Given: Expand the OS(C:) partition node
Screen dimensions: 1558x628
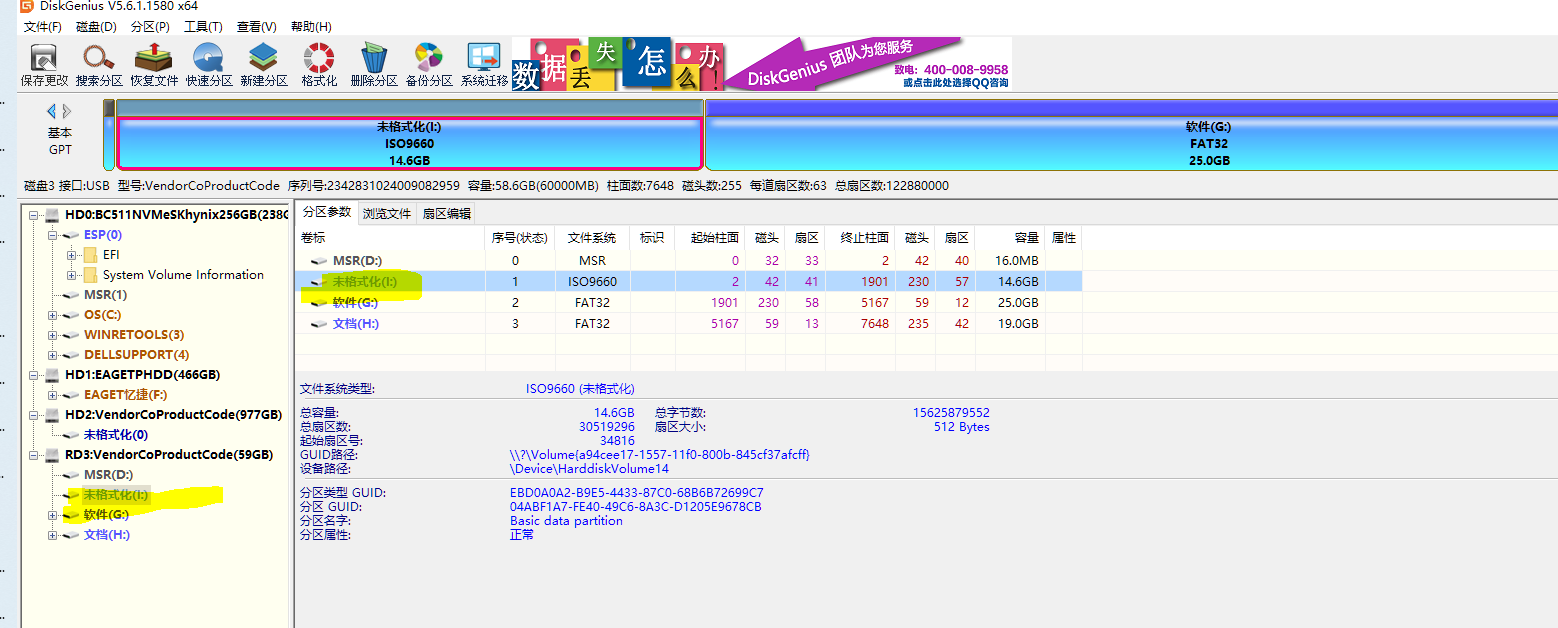Looking at the screenshot, I should (x=51, y=313).
